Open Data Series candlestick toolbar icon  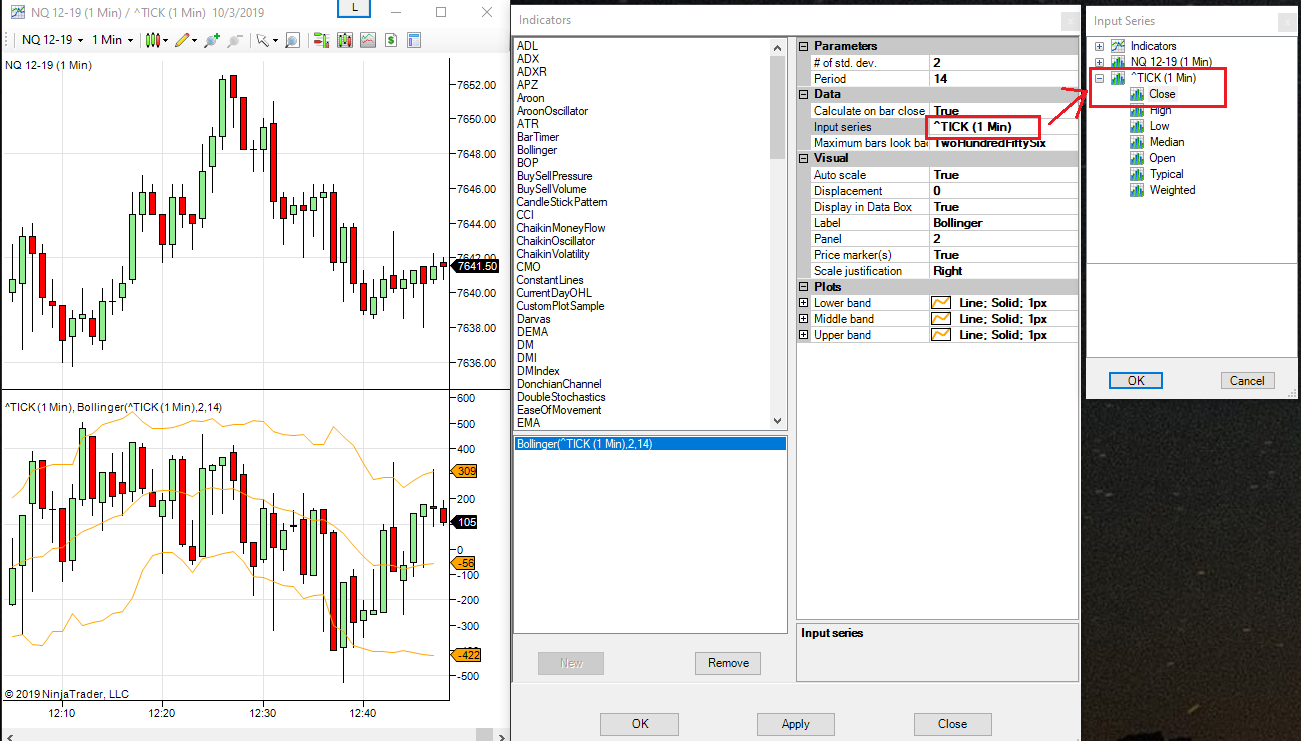click(x=345, y=40)
